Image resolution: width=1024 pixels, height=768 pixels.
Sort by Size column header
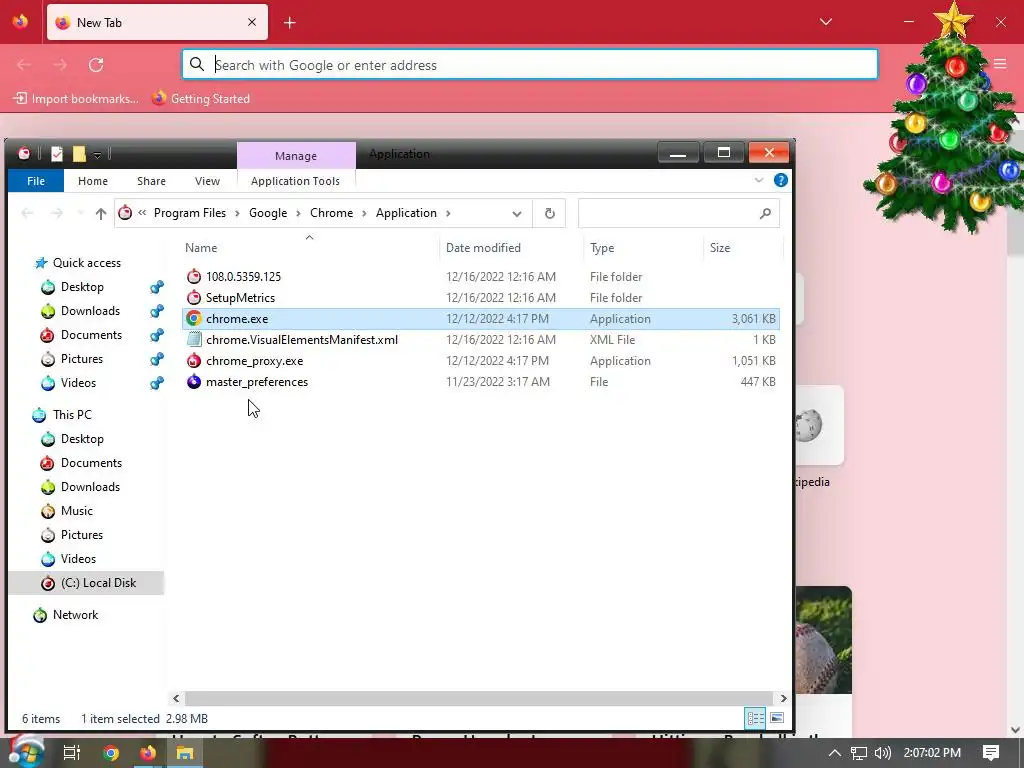click(x=720, y=248)
